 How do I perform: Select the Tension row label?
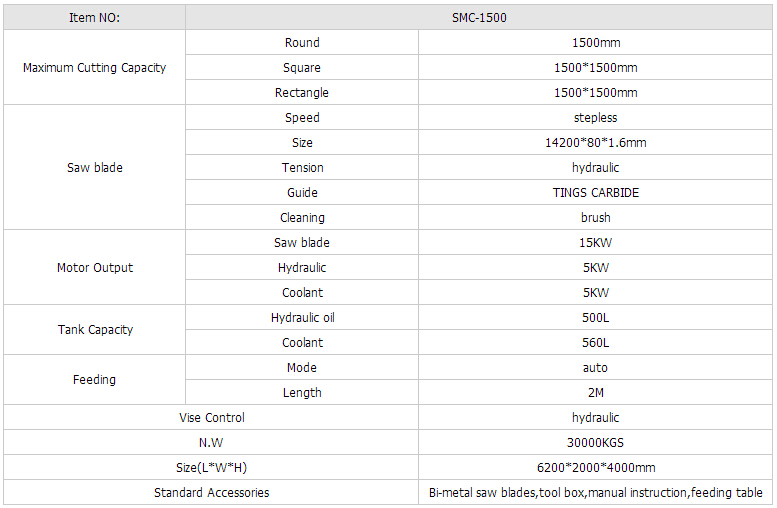[x=302, y=168]
